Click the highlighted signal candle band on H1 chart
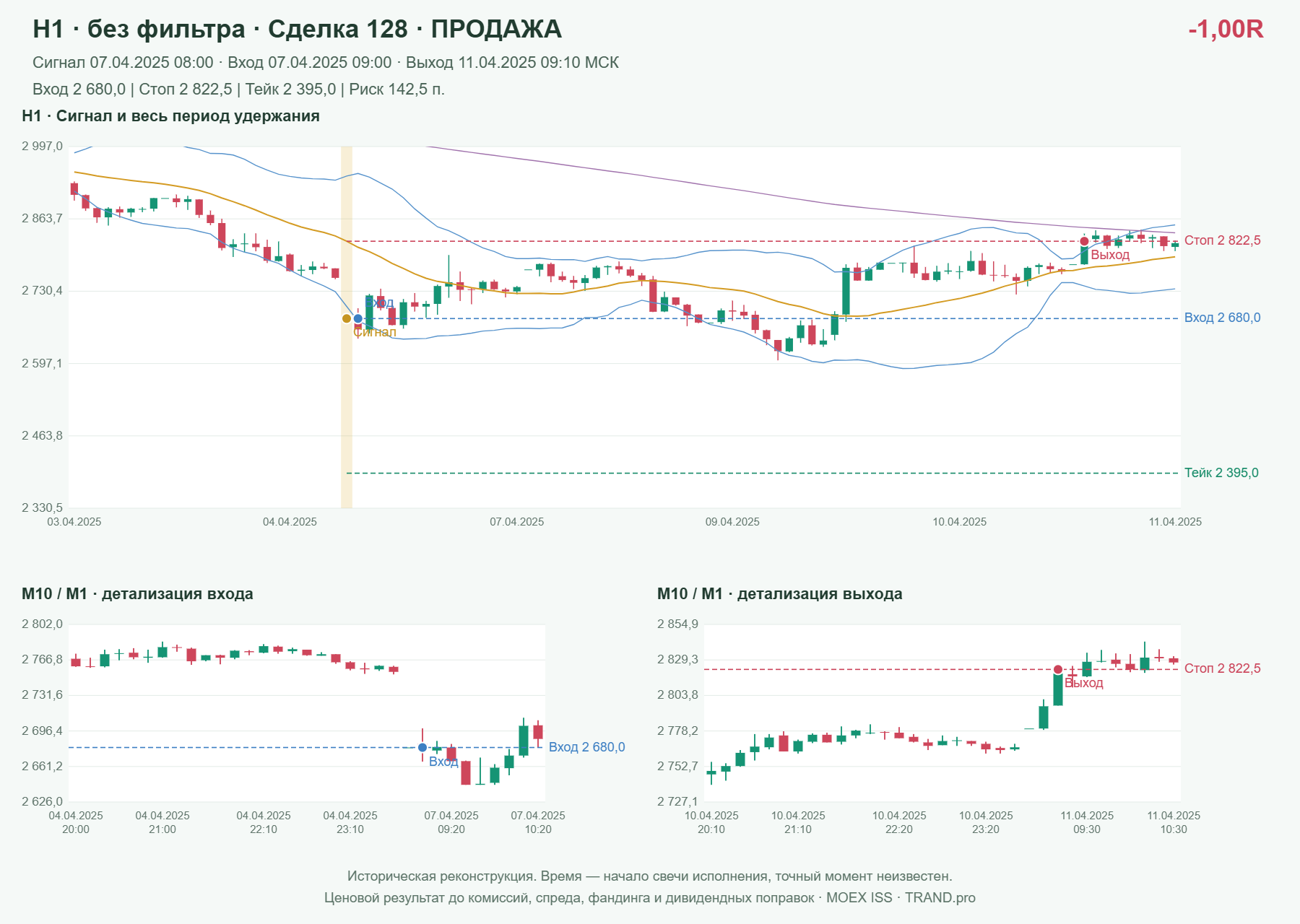The width and height of the screenshot is (1300, 924). tap(347, 327)
